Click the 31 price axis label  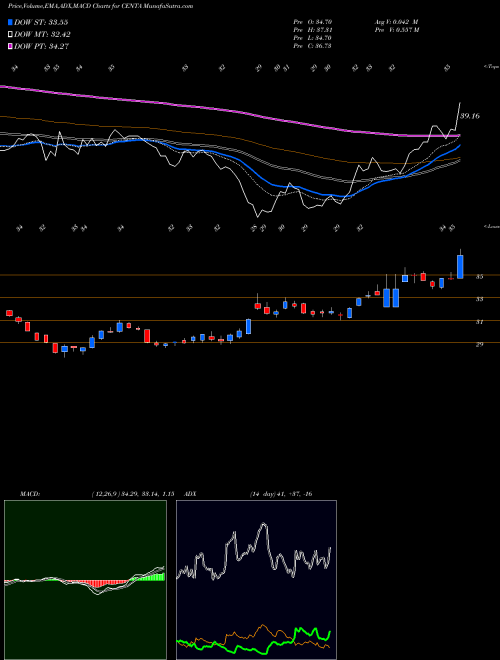tap(479, 322)
